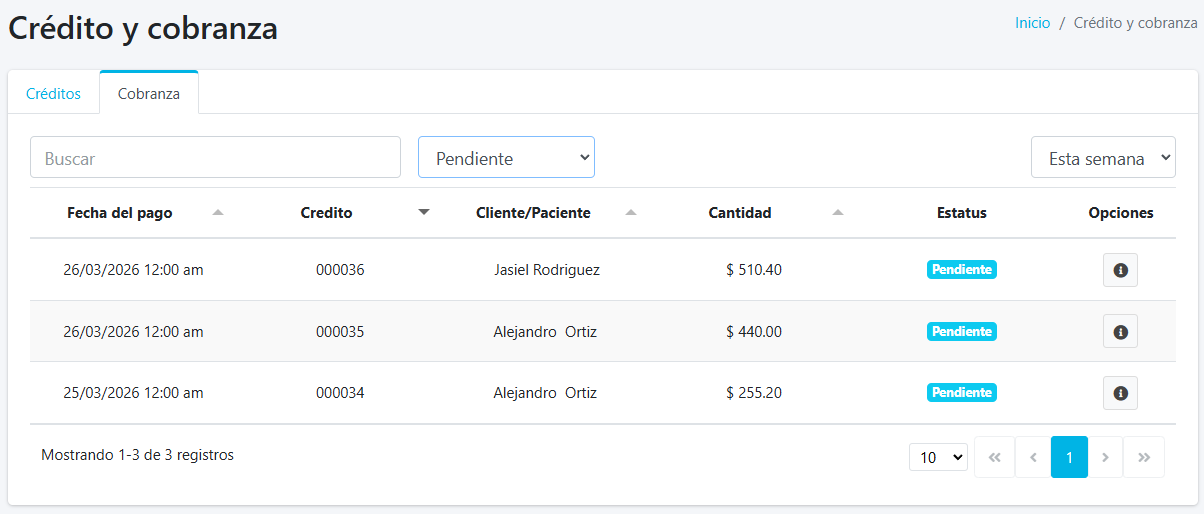Sort by Fecha del pago column arrow
The width and height of the screenshot is (1204, 514).
pos(218,212)
